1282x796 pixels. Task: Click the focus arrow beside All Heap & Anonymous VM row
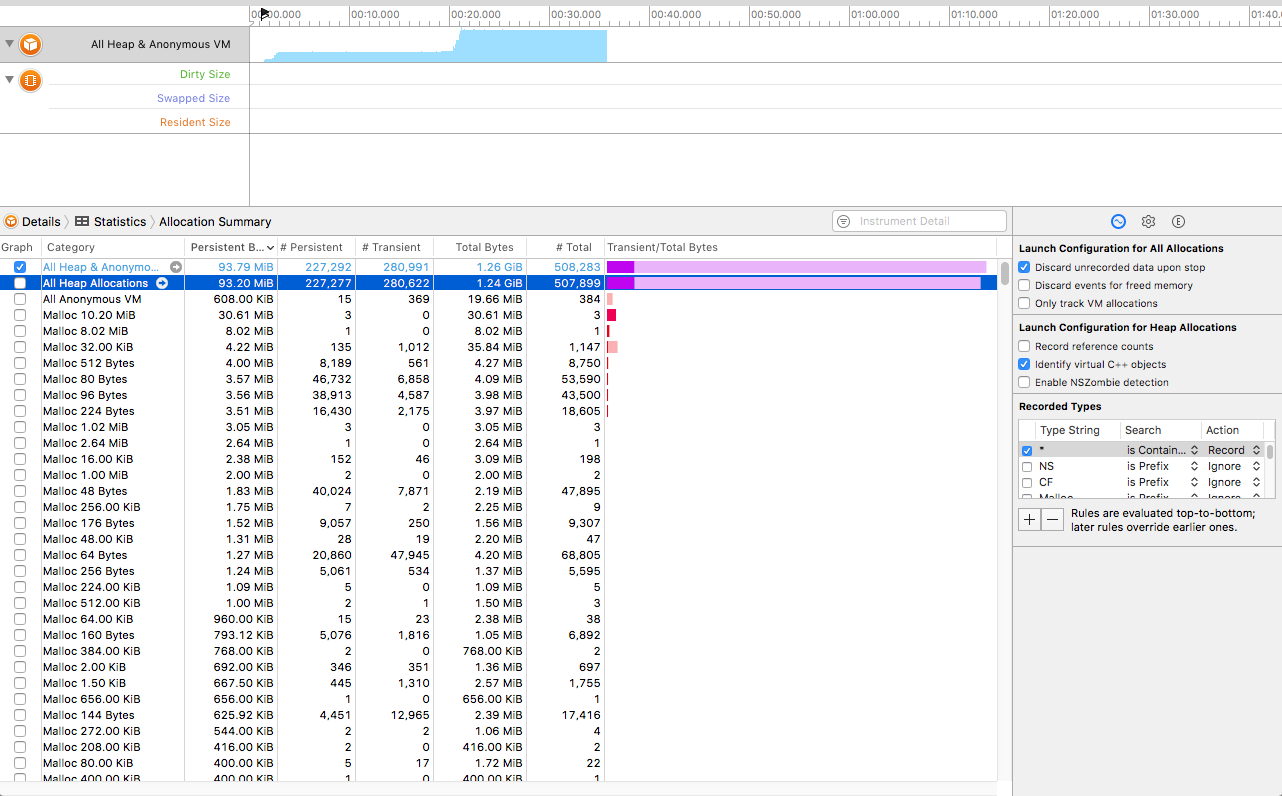pos(176,267)
